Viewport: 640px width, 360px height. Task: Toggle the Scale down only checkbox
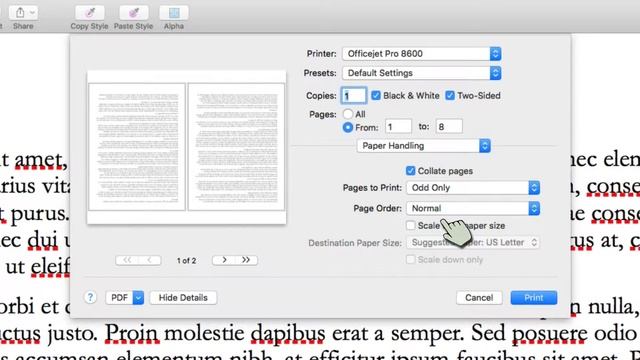tap(411, 260)
